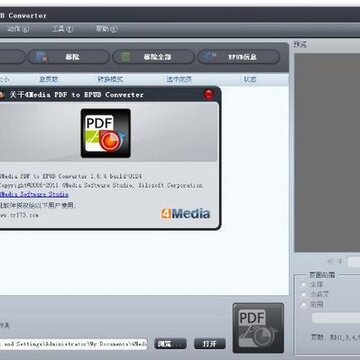Close the About 4Media dialog
The height and width of the screenshot is (360, 360).
(209, 94)
